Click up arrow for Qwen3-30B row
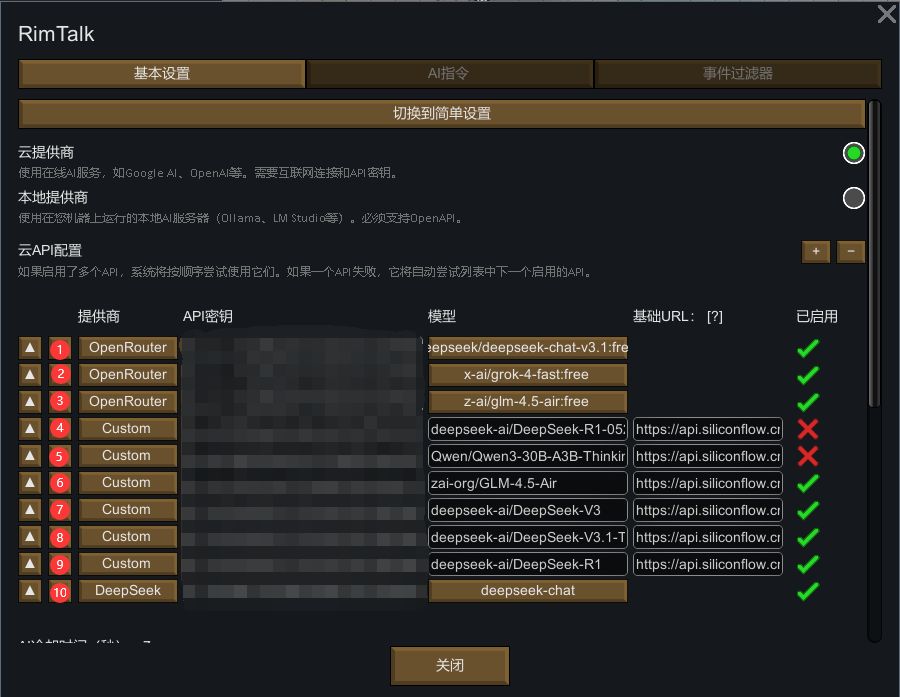Viewport: 900px width, 697px height. 30,456
